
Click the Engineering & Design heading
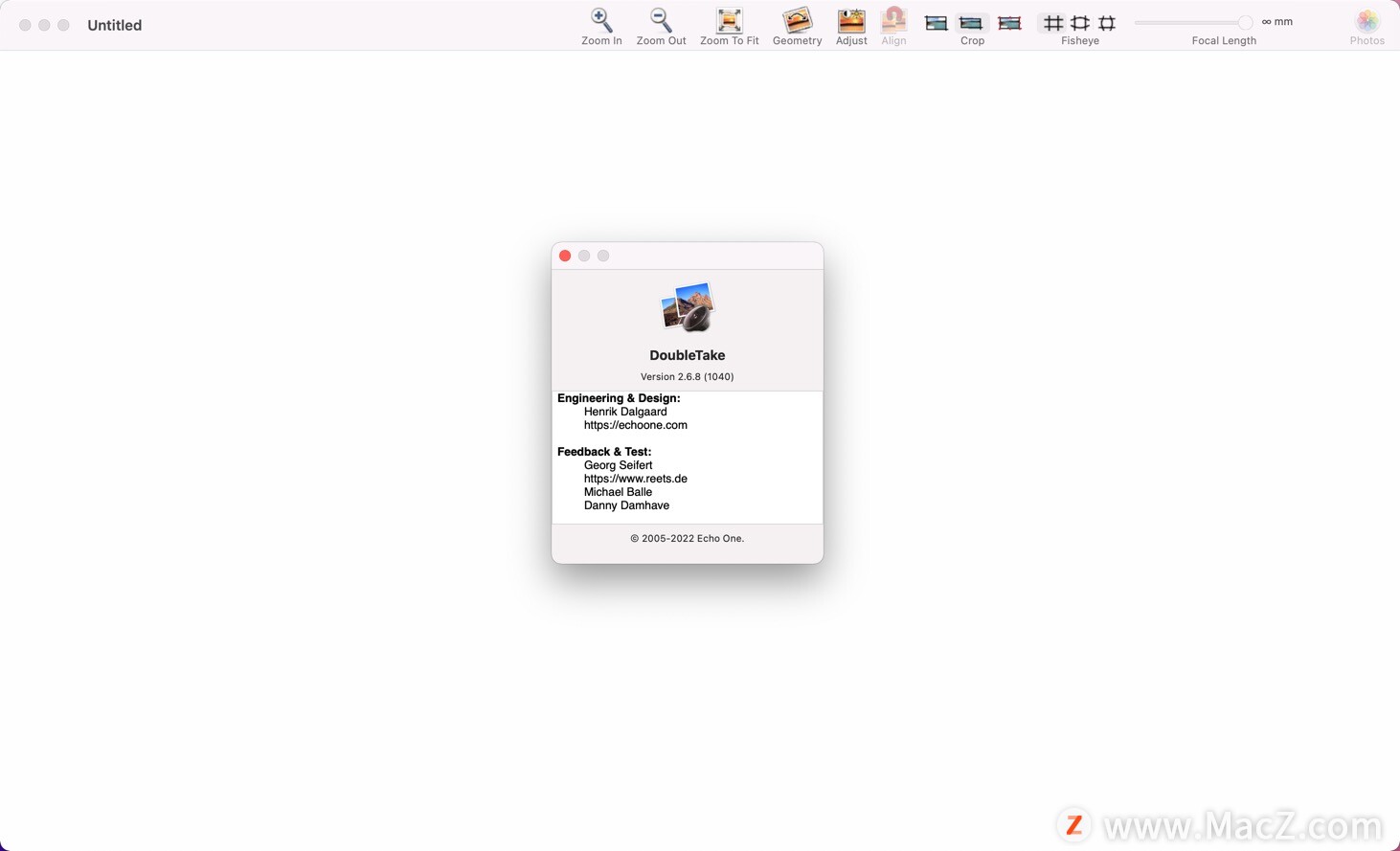pos(619,398)
